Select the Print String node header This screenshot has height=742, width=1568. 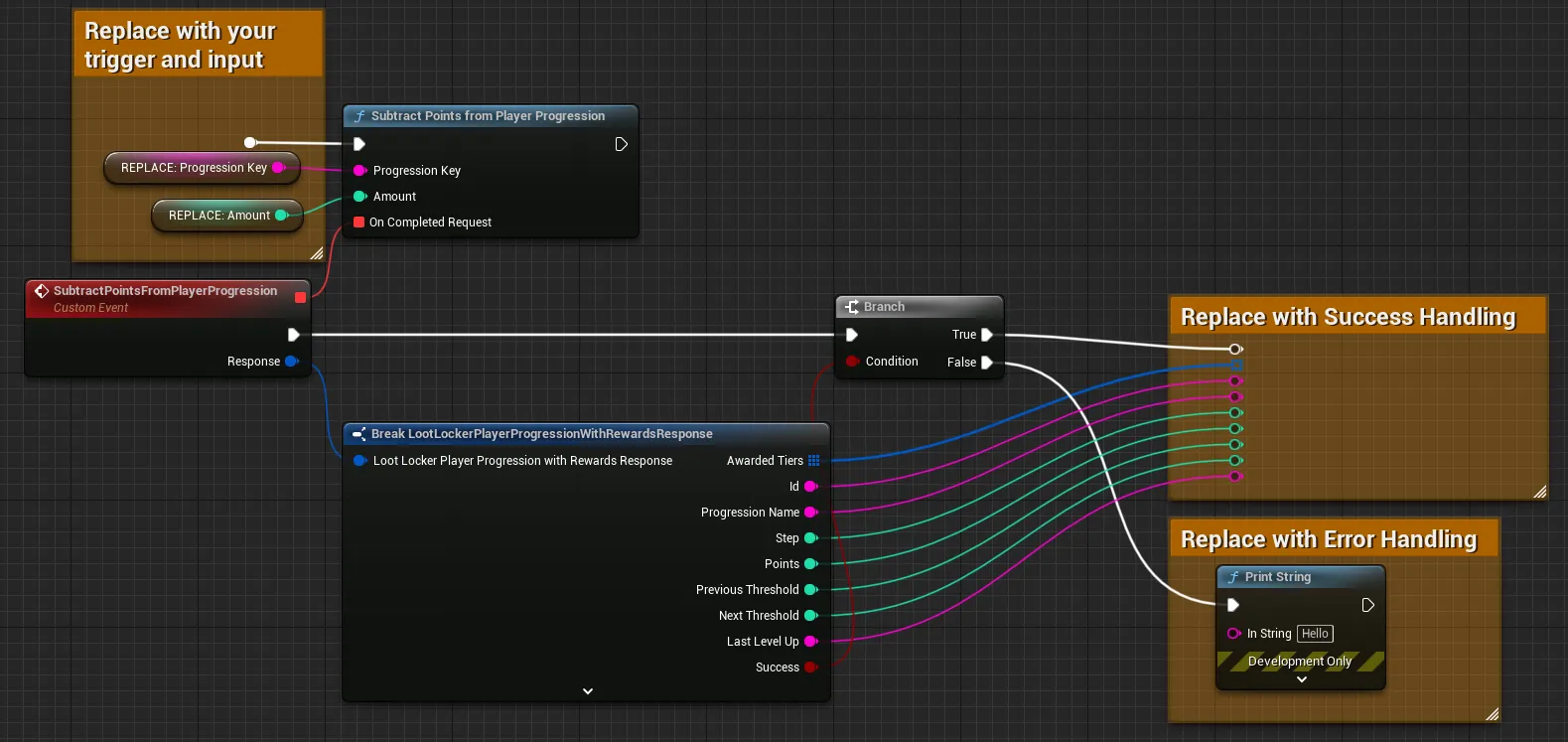pos(1301,577)
